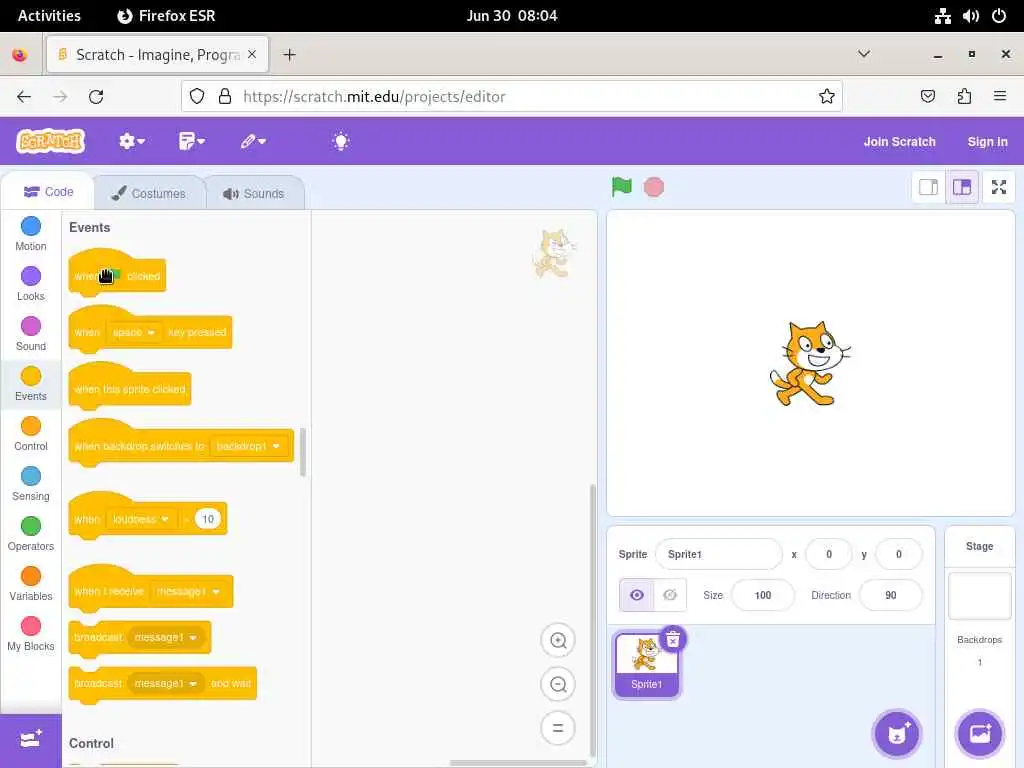Screen dimensions: 1024x768
Task: Click the sprite y position field
Action: click(899, 554)
